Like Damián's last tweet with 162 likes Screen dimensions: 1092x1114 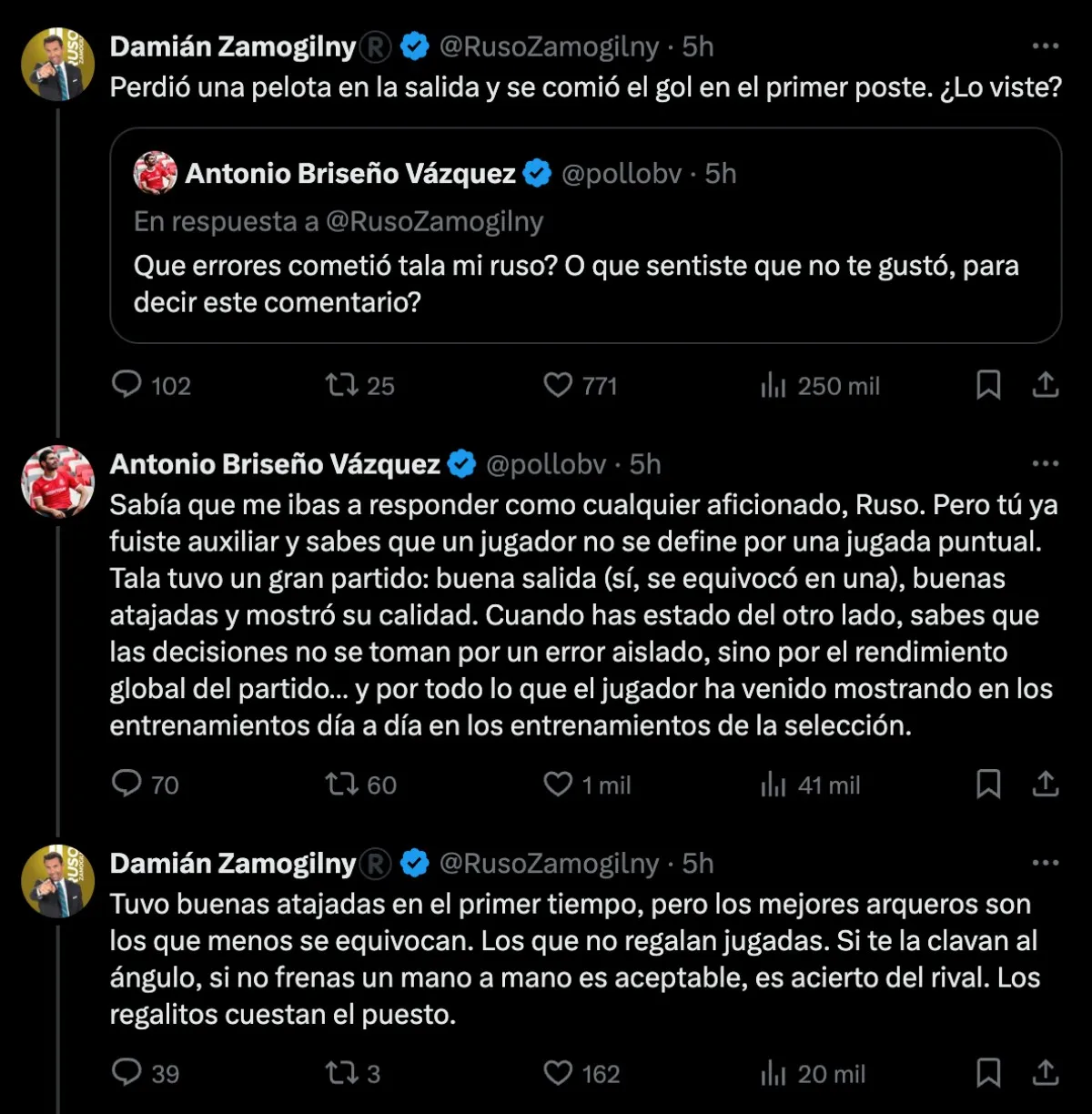559,1074
